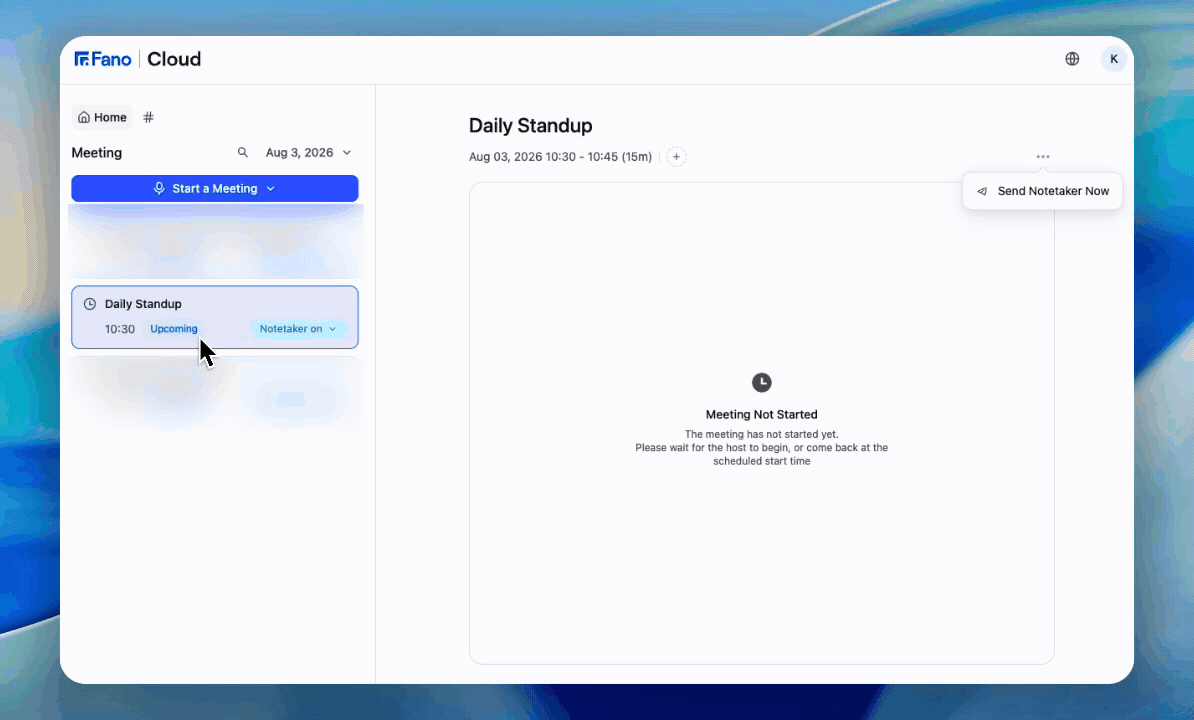The width and height of the screenshot is (1194, 720).
Task: Click the Meeting Not Started heading
Action: (761, 414)
